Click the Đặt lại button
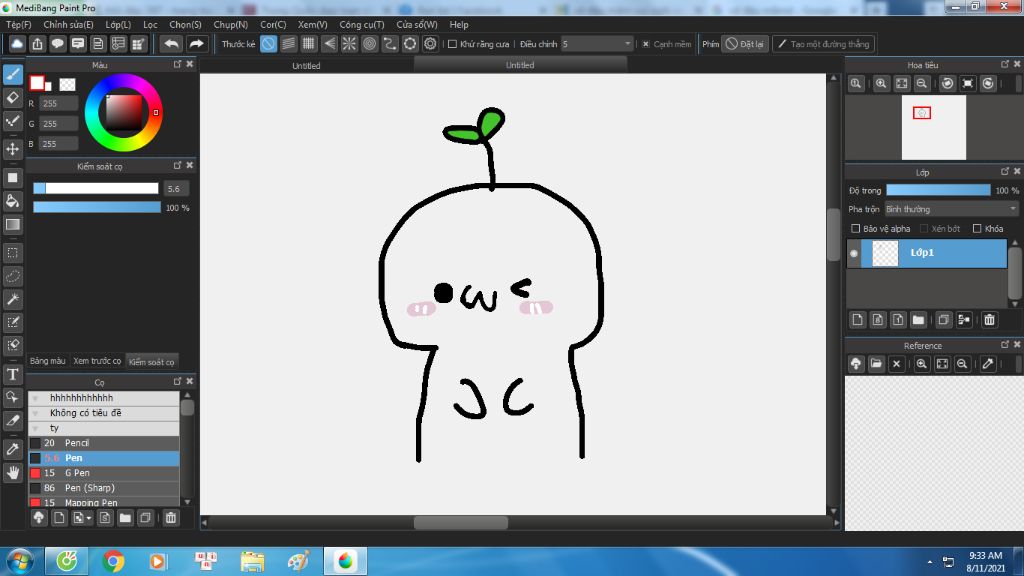 [744, 44]
